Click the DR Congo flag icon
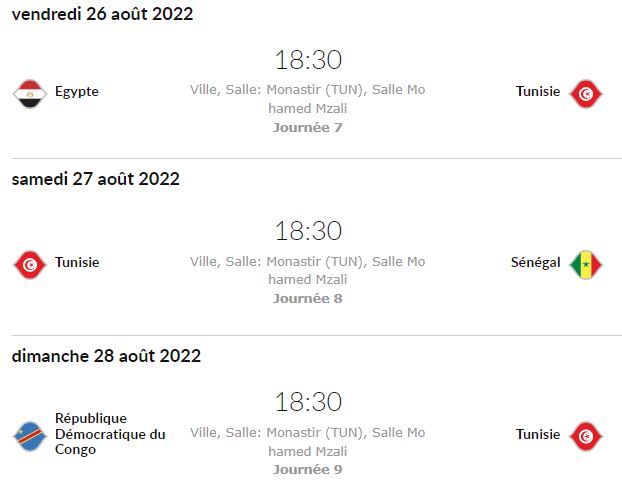The width and height of the screenshot is (622, 491). pos(30,436)
